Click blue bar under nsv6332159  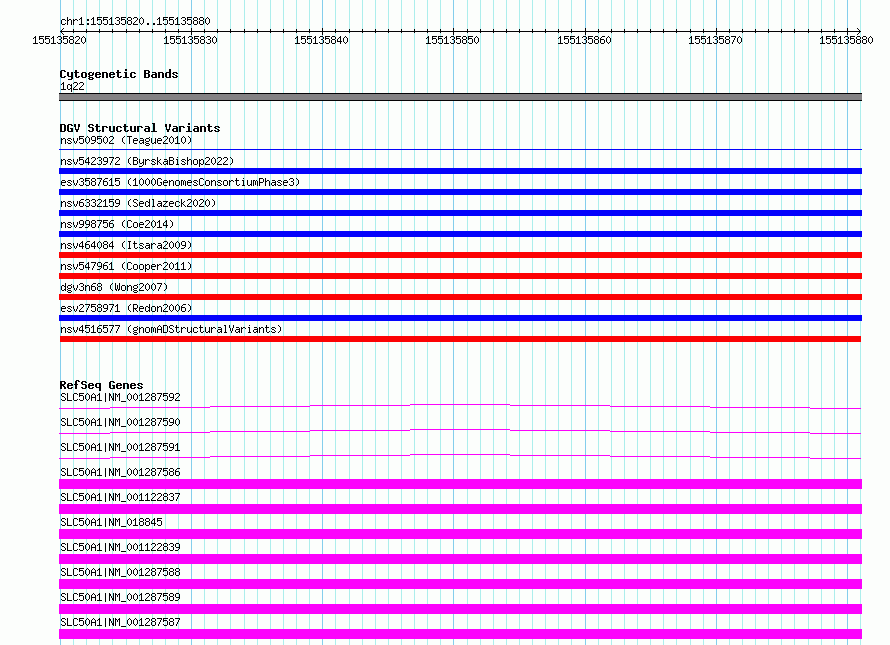(x=460, y=213)
